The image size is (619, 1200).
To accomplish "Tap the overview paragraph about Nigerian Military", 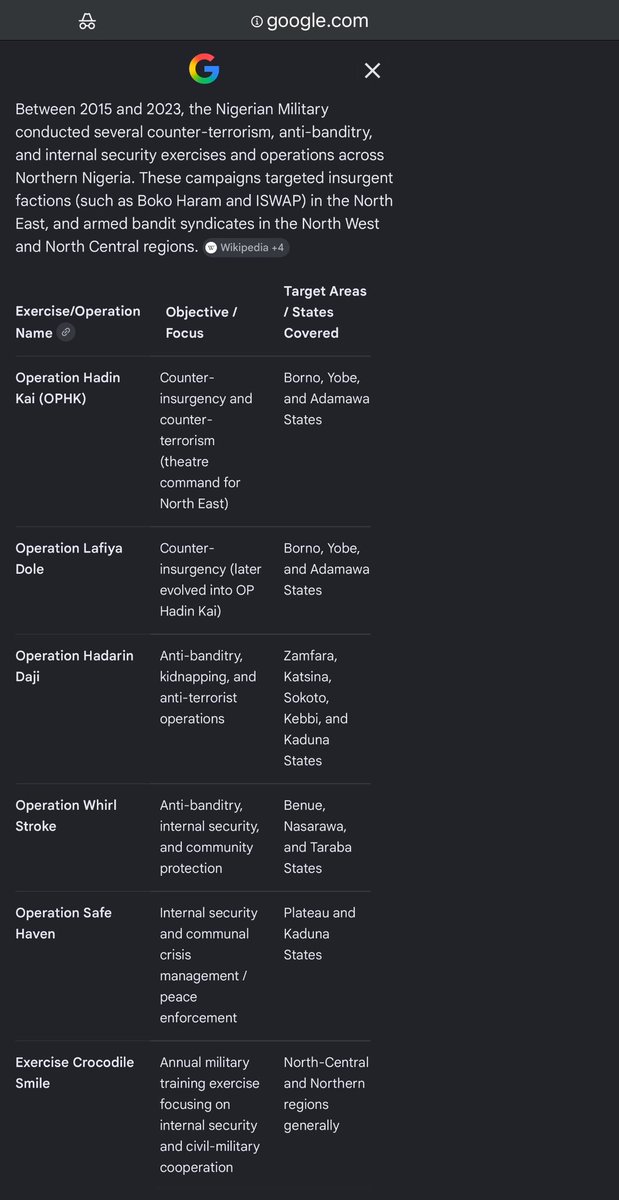I will [204, 177].
